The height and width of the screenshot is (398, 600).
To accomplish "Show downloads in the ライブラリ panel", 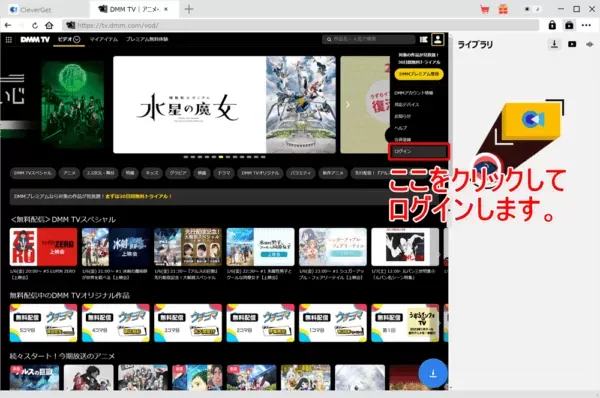I will [554, 44].
